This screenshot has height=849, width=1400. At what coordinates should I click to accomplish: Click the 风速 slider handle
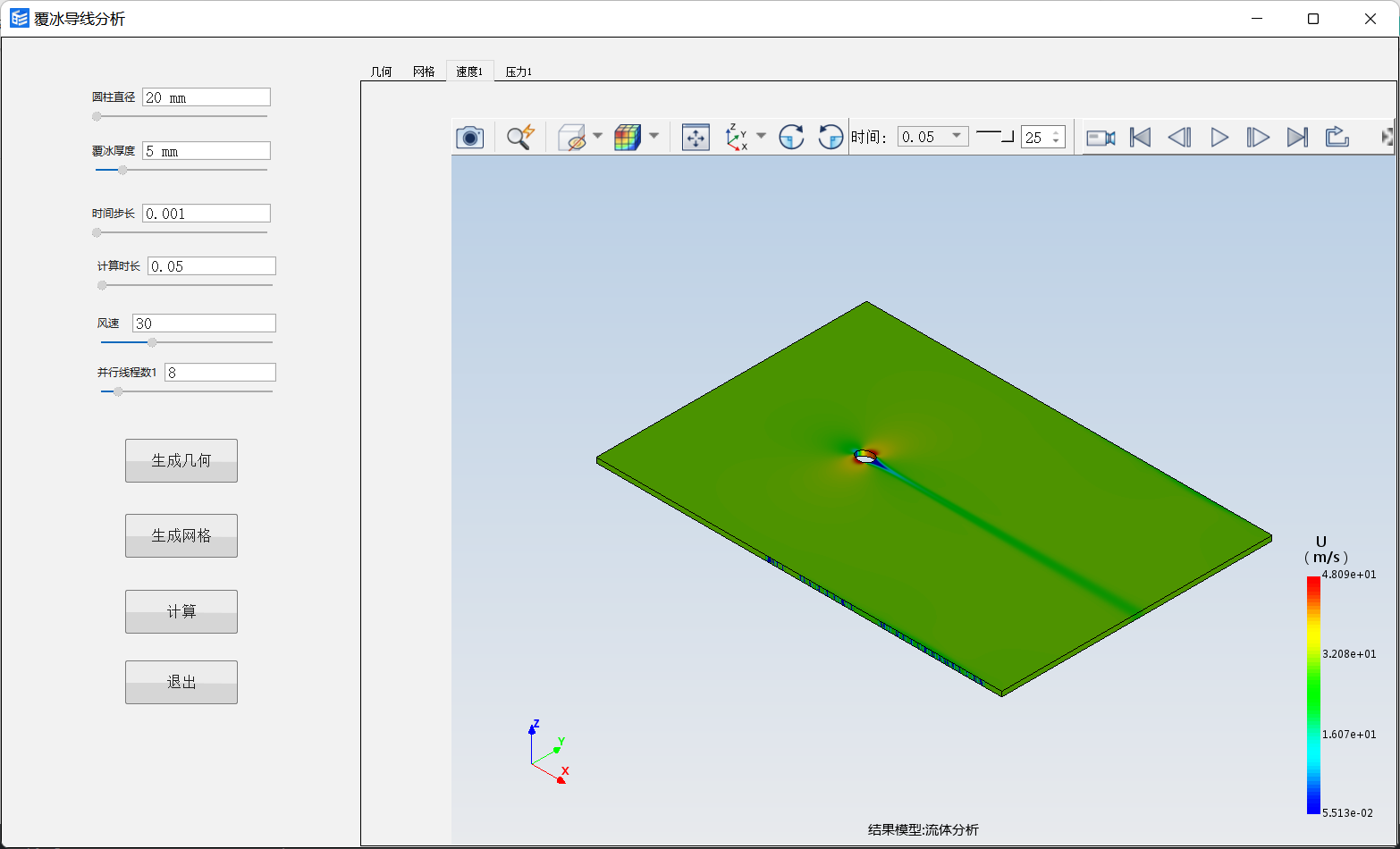pyautogui.click(x=152, y=342)
